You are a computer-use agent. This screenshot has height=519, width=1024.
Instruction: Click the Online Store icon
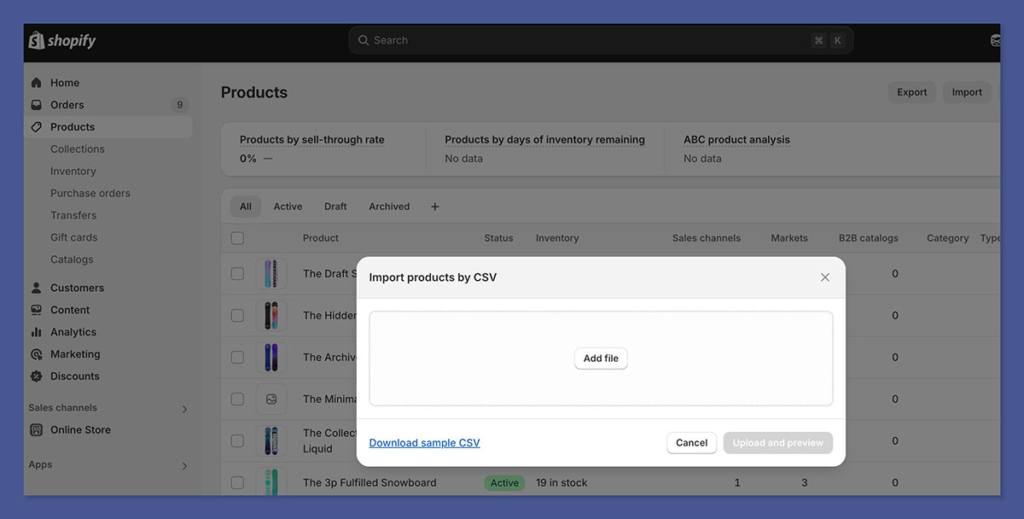[x=37, y=430]
